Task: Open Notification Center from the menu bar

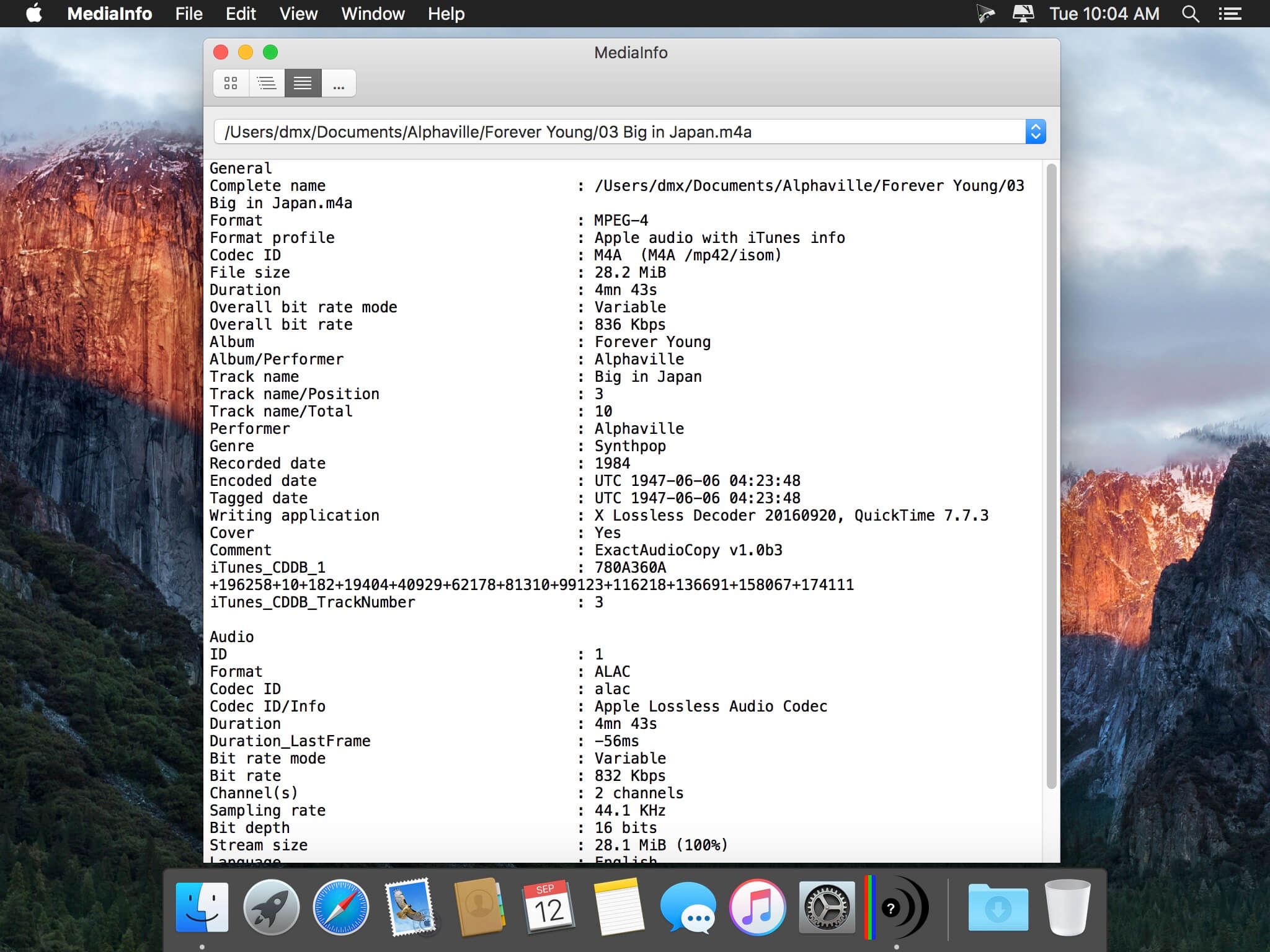Action: pos(1230,13)
